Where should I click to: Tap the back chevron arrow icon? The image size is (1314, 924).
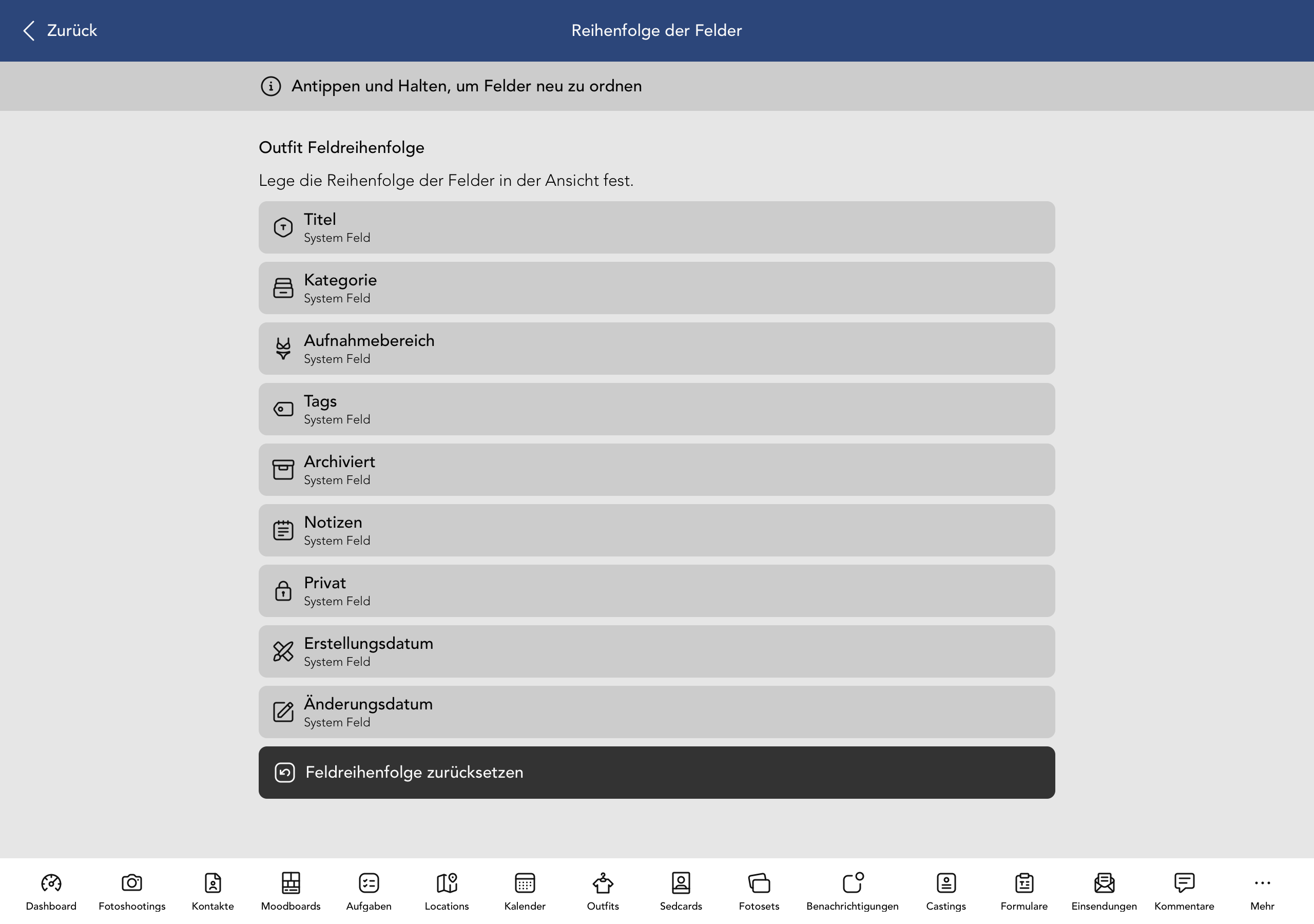[x=29, y=30]
